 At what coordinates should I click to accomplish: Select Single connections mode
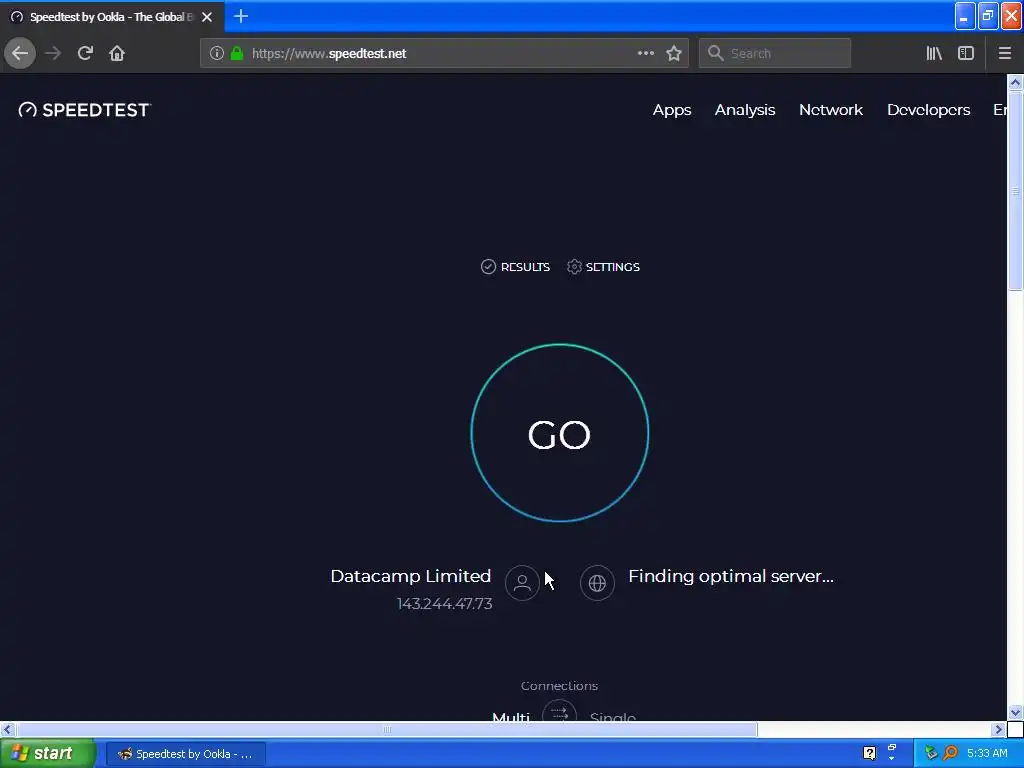[x=613, y=716]
